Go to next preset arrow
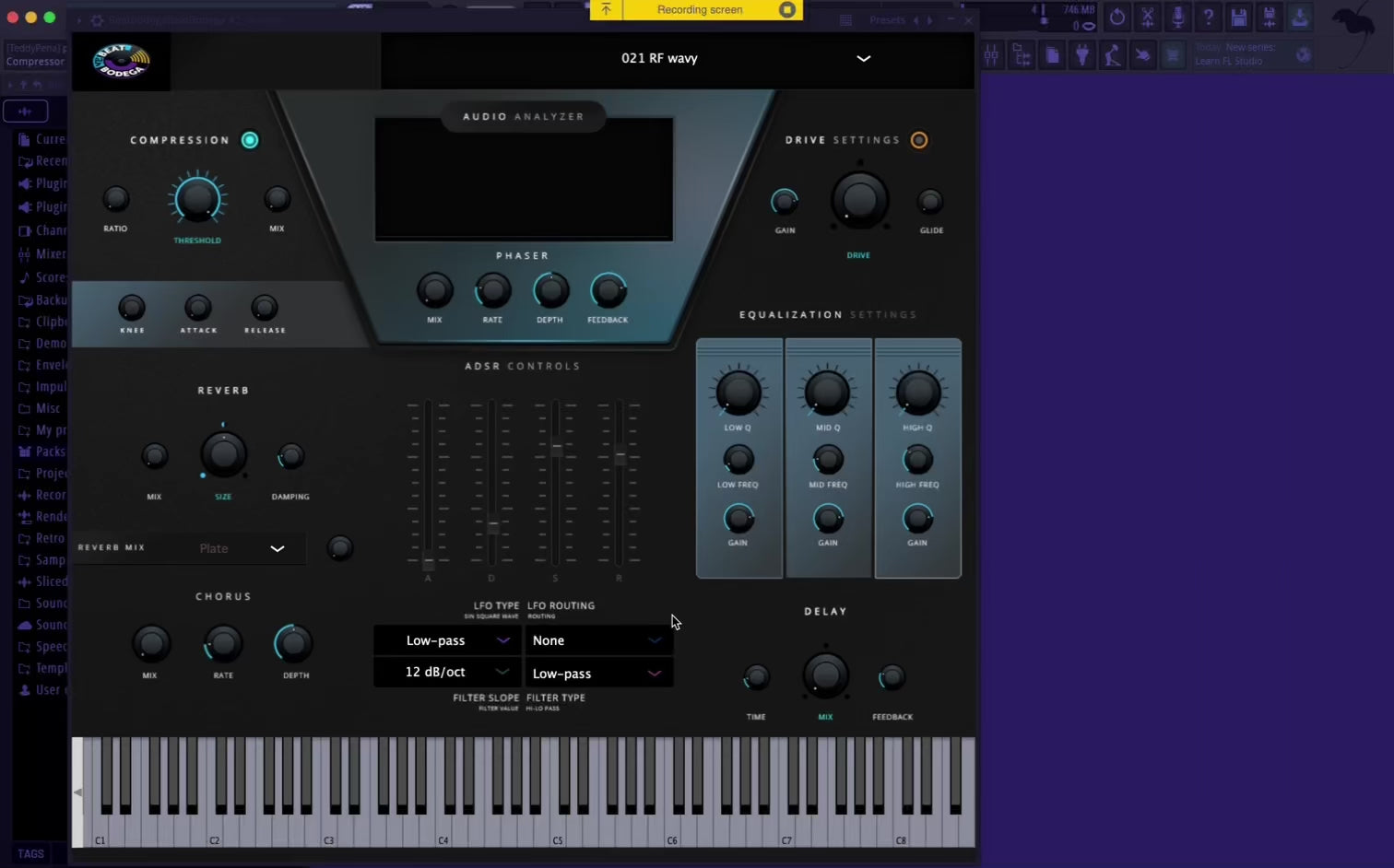This screenshot has height=868, width=1394. tap(929, 20)
